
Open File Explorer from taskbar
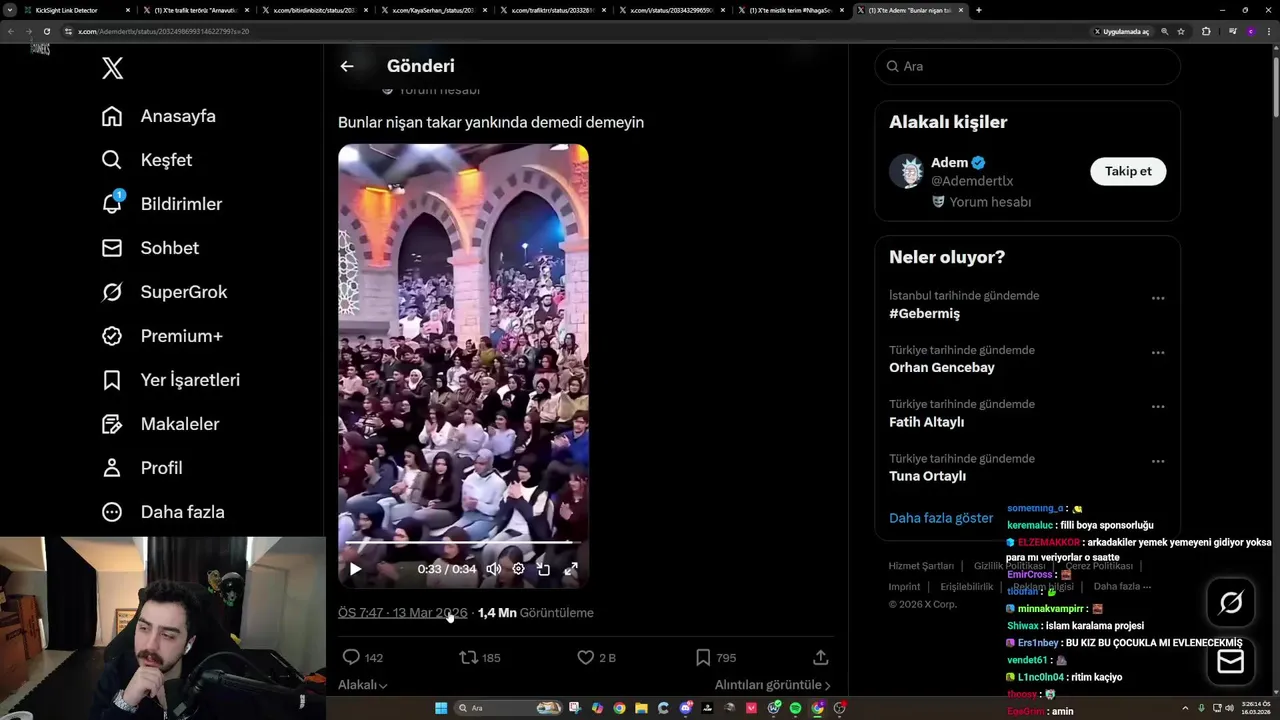pyautogui.click(x=641, y=708)
